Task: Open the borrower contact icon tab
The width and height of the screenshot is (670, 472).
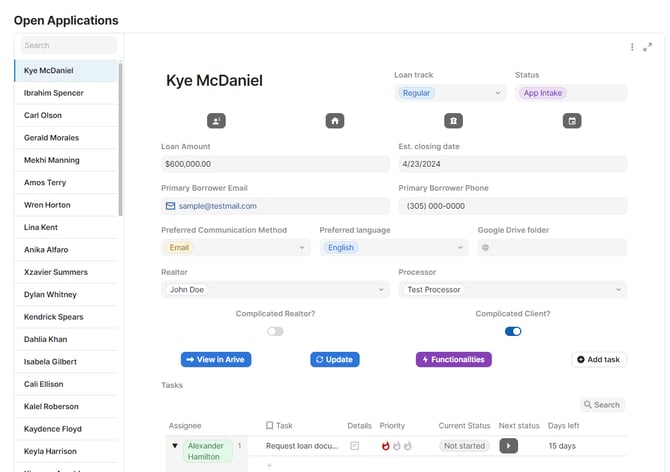Action: [x=216, y=121]
